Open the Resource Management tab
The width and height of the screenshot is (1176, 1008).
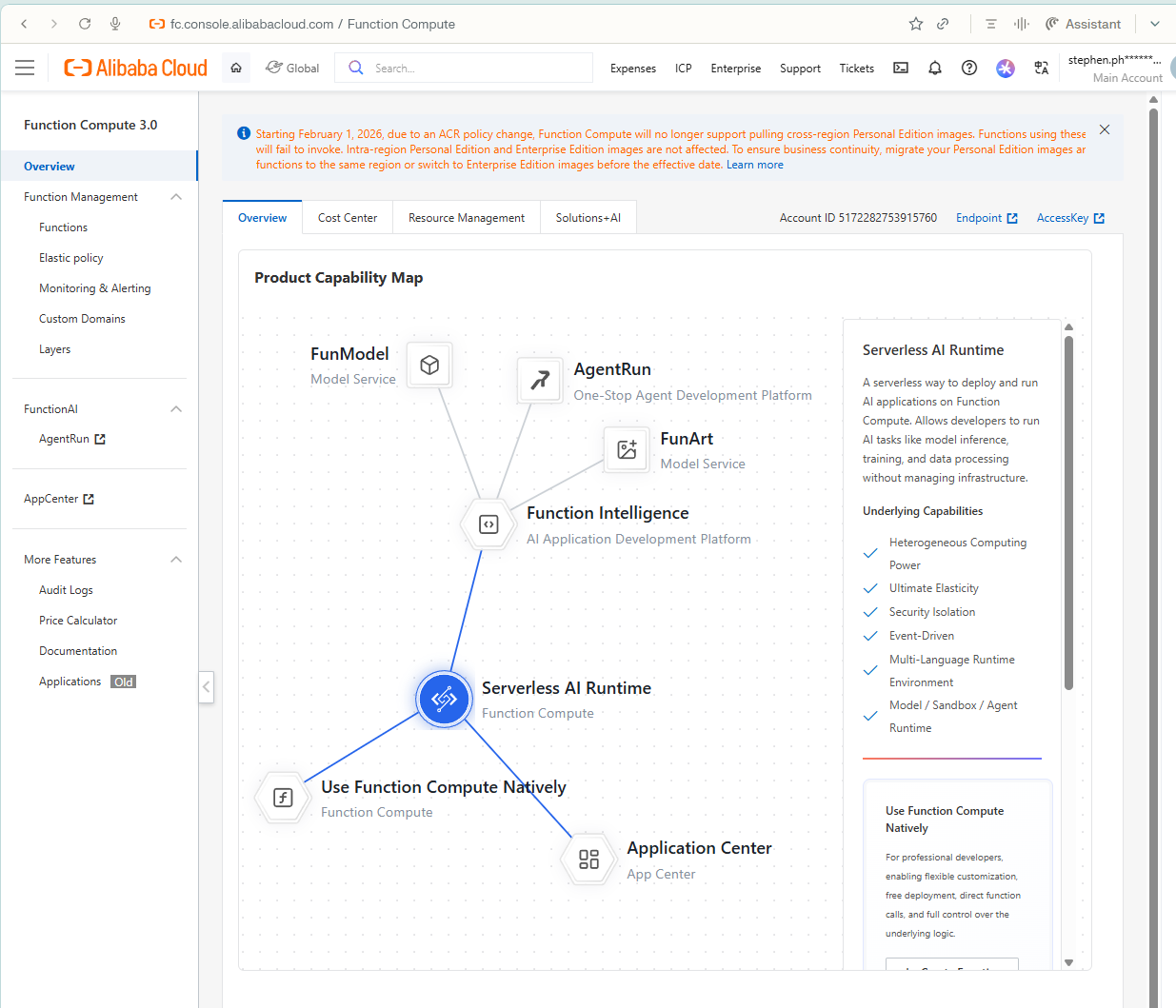pos(467,218)
